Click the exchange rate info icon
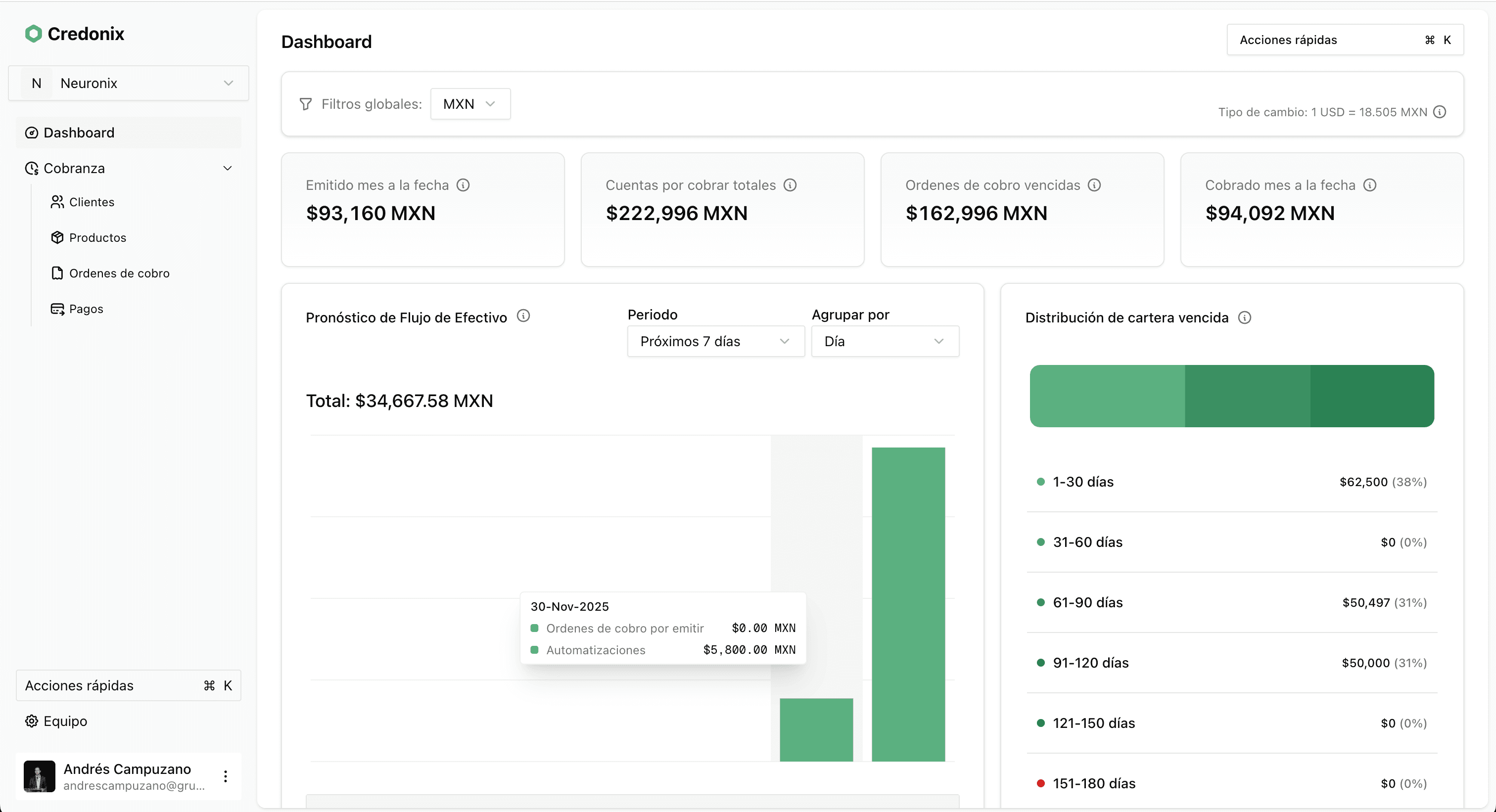This screenshot has width=1496, height=812. tap(1440, 112)
